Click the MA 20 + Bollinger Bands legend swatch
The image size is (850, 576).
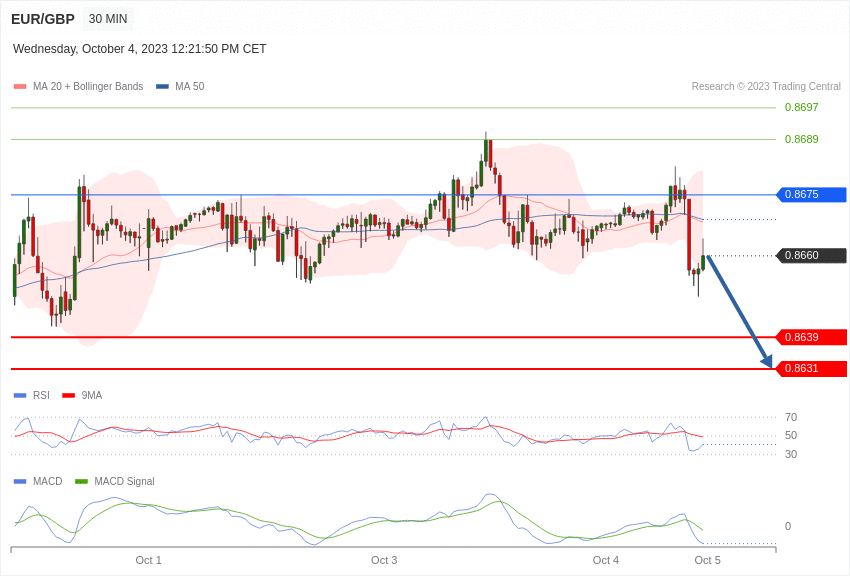point(20,87)
